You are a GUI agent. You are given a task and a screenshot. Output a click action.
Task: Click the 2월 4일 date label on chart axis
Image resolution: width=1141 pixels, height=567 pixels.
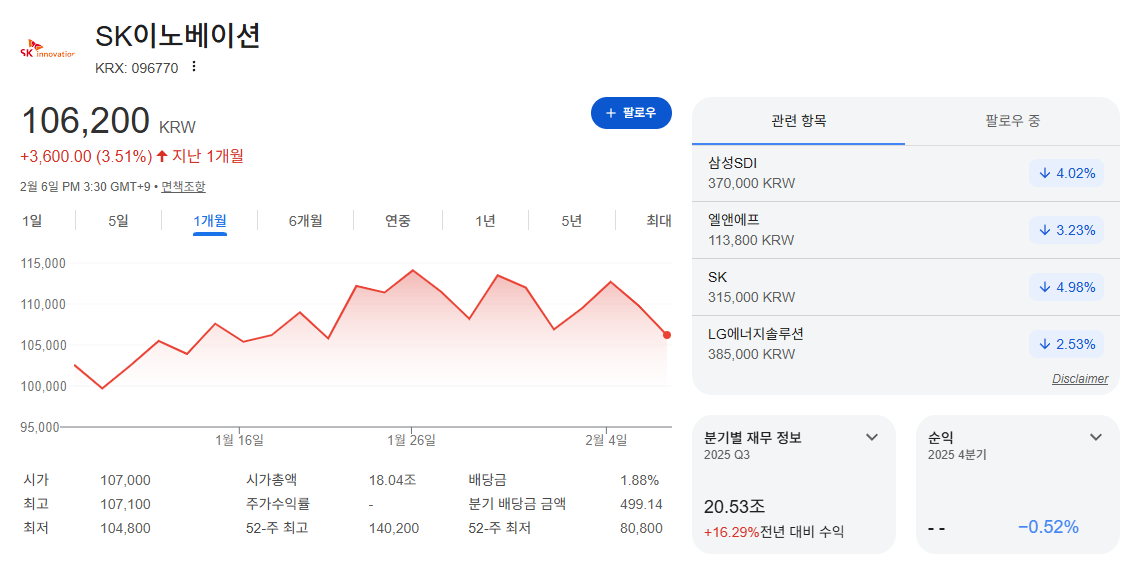click(x=606, y=440)
